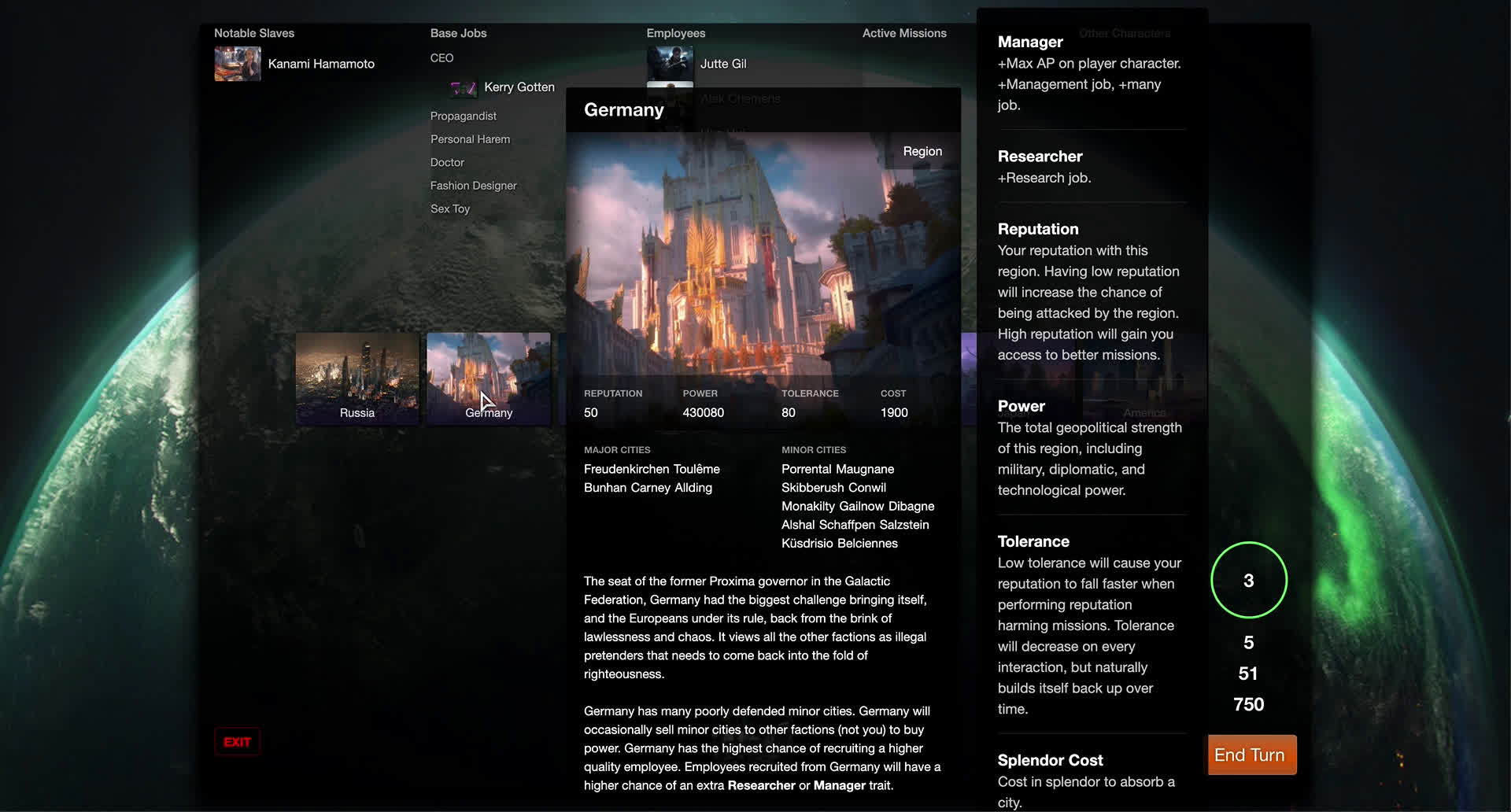1511x812 pixels.
Task: Pick the Fashion Designer job
Action: [473, 186]
